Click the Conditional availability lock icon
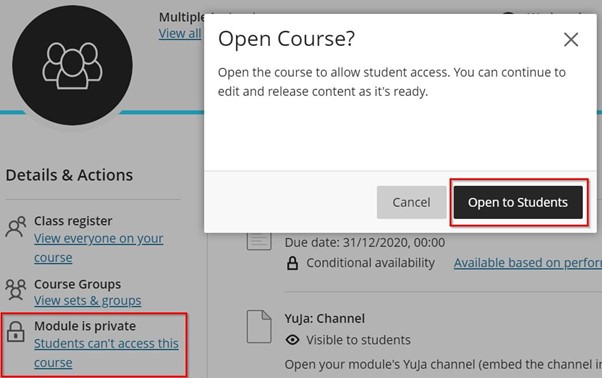The height and width of the screenshot is (378, 602). 292,263
